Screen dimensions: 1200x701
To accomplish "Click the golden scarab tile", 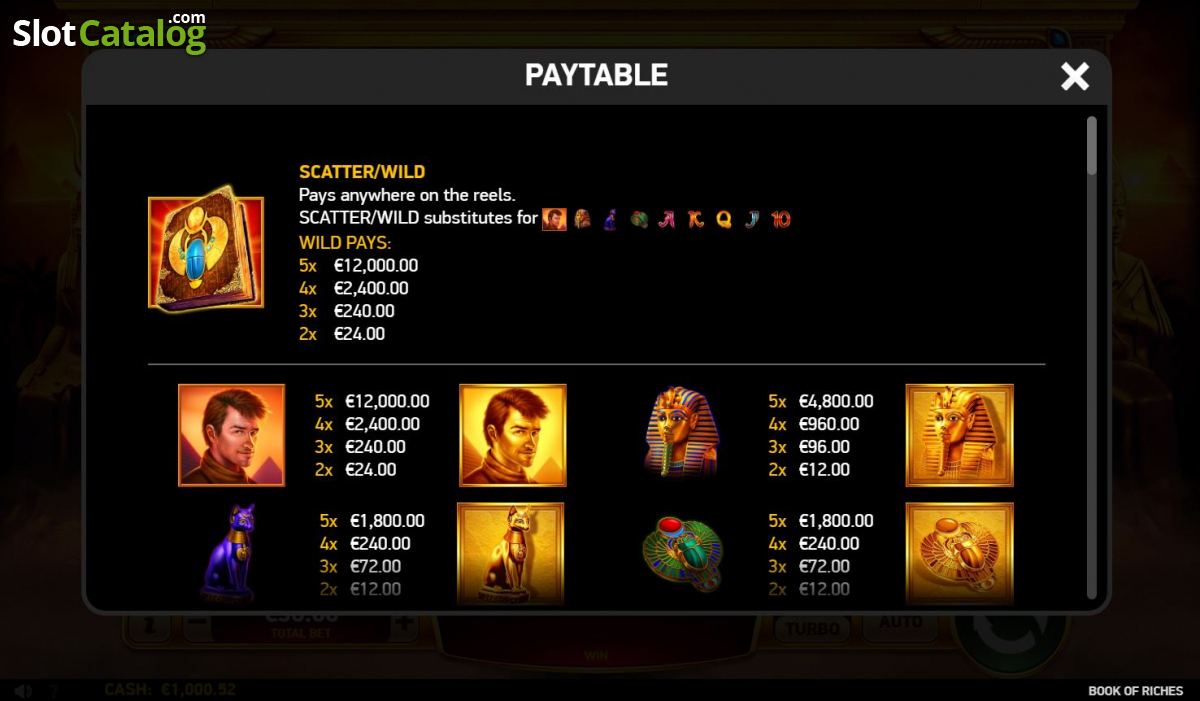I will click(959, 553).
